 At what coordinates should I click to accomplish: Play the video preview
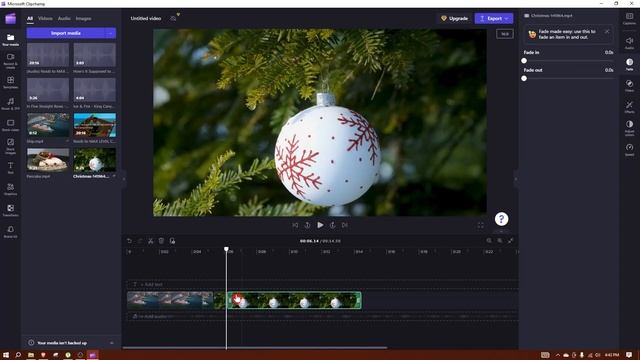(320, 225)
